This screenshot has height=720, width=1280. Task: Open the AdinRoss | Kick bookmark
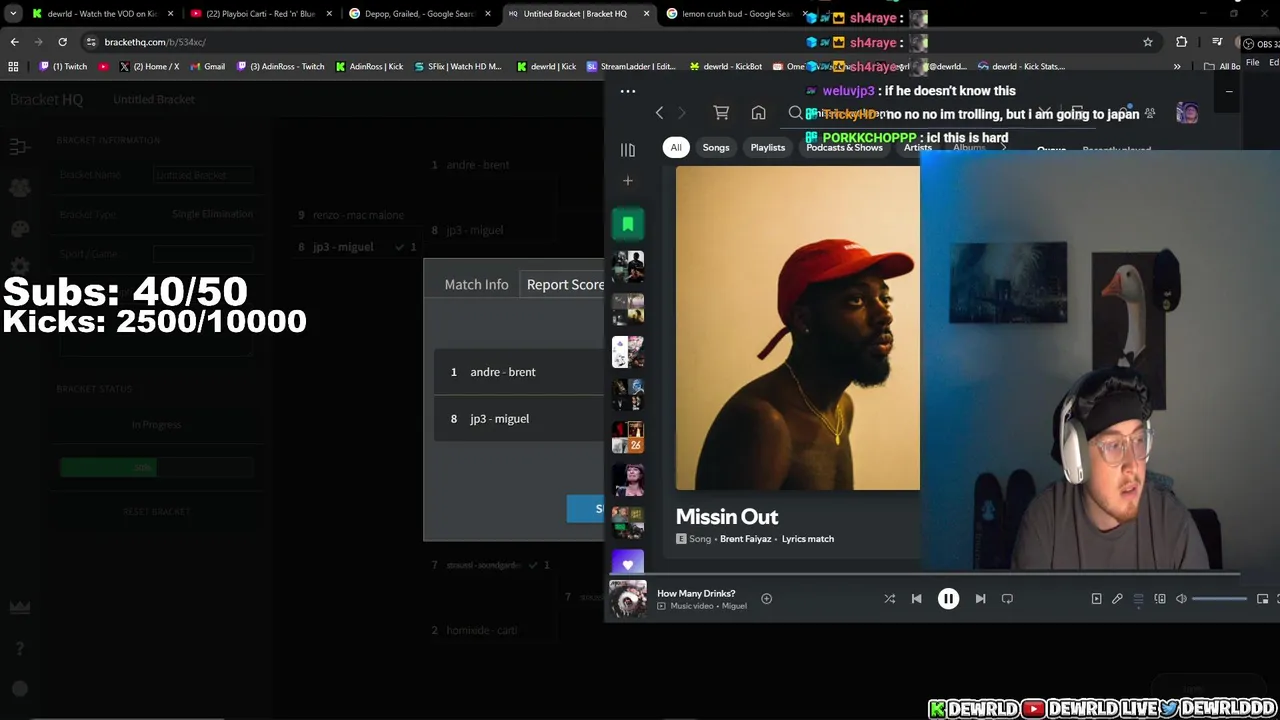(x=369, y=67)
